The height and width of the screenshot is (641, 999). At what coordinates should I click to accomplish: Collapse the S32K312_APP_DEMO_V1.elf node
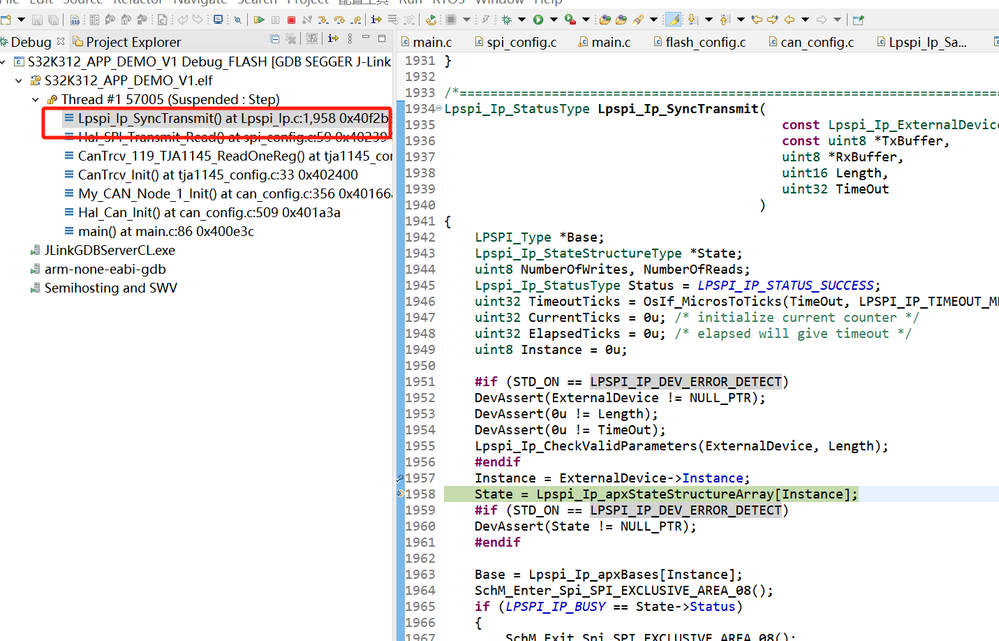click(x=18, y=81)
